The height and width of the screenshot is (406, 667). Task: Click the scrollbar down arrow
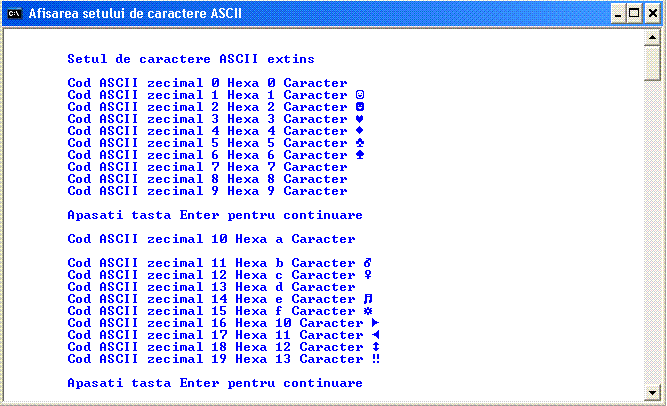coord(653,391)
